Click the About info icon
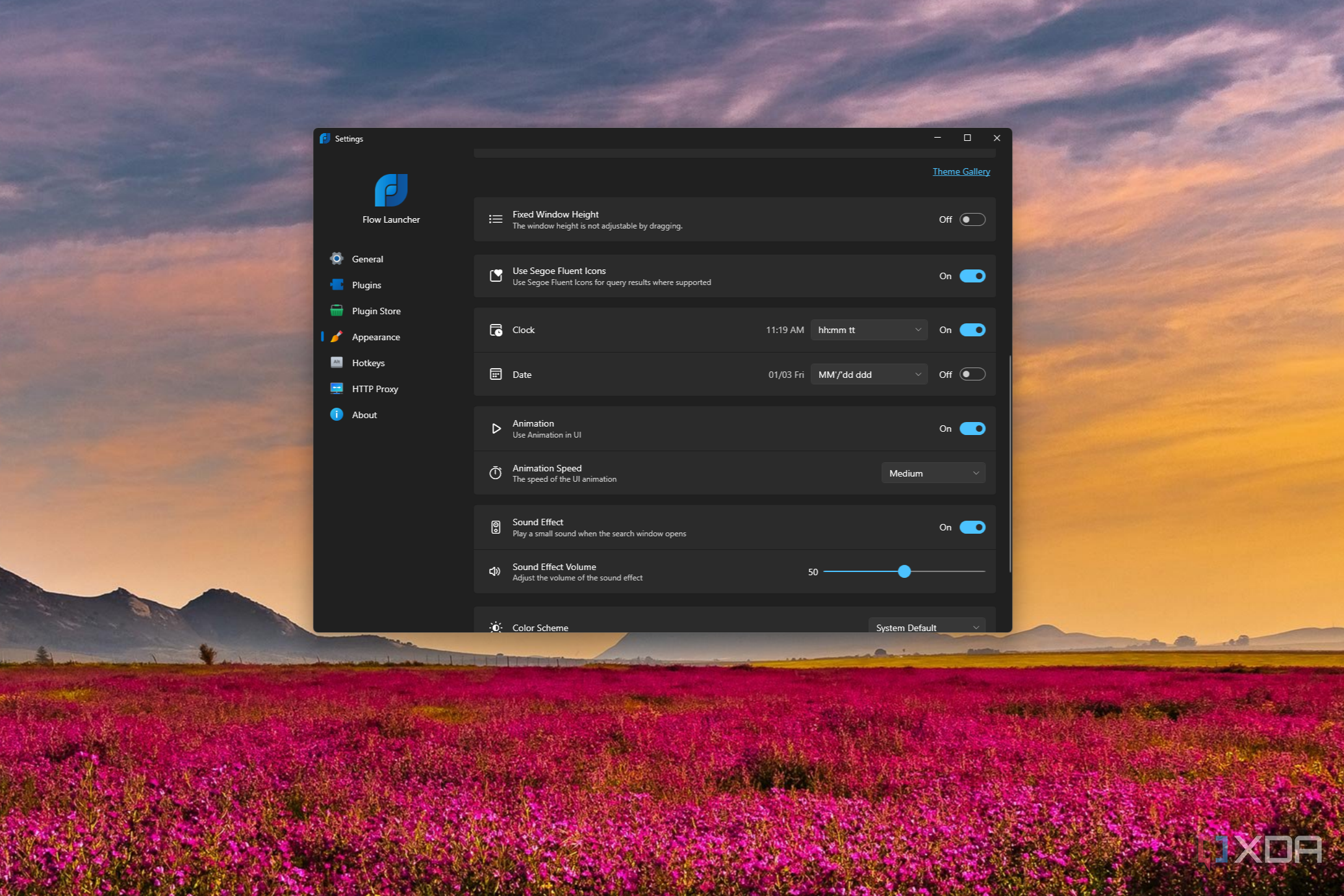The width and height of the screenshot is (1344, 896). click(x=336, y=414)
